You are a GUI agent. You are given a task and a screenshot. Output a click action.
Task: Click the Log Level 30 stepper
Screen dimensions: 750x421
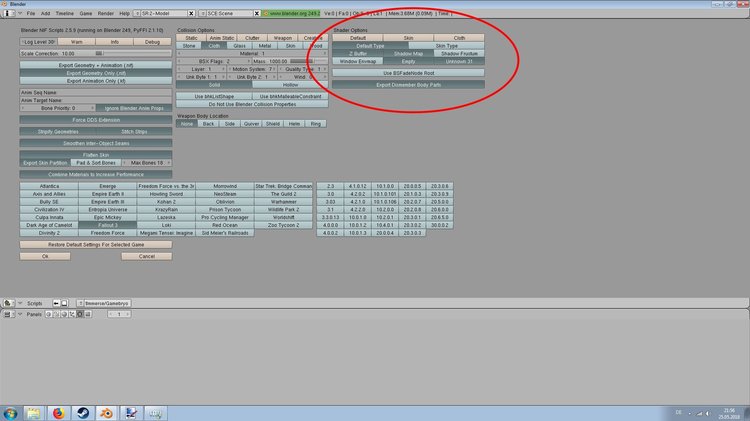[x=38, y=42]
